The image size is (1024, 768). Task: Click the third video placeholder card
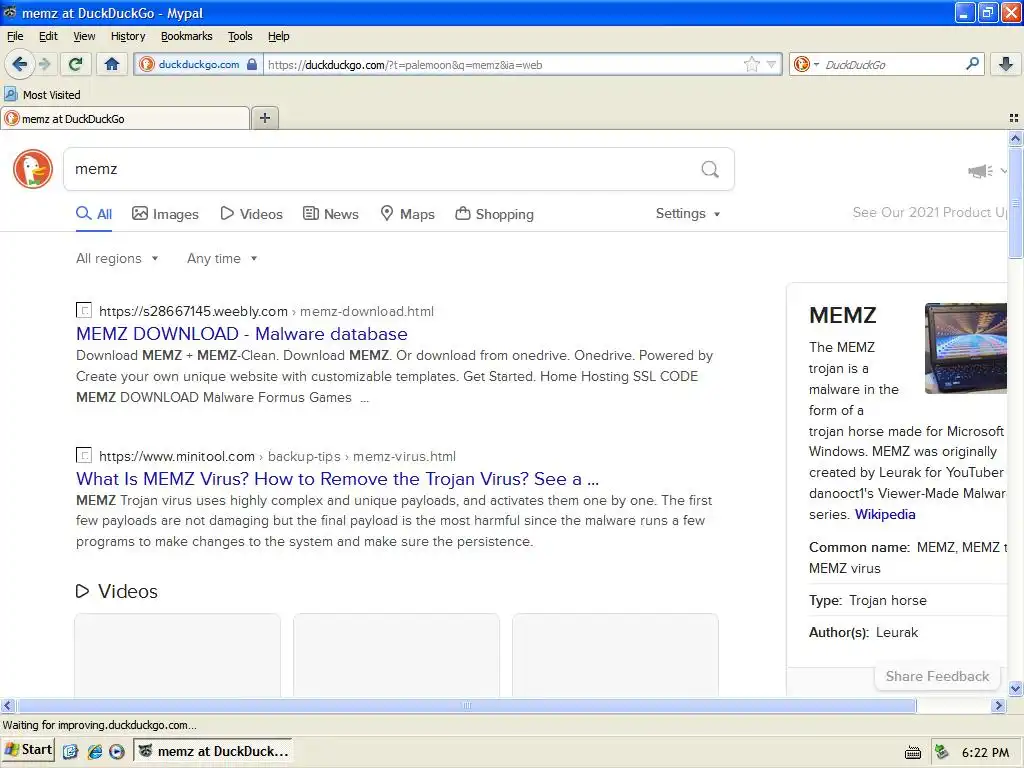tap(615, 655)
